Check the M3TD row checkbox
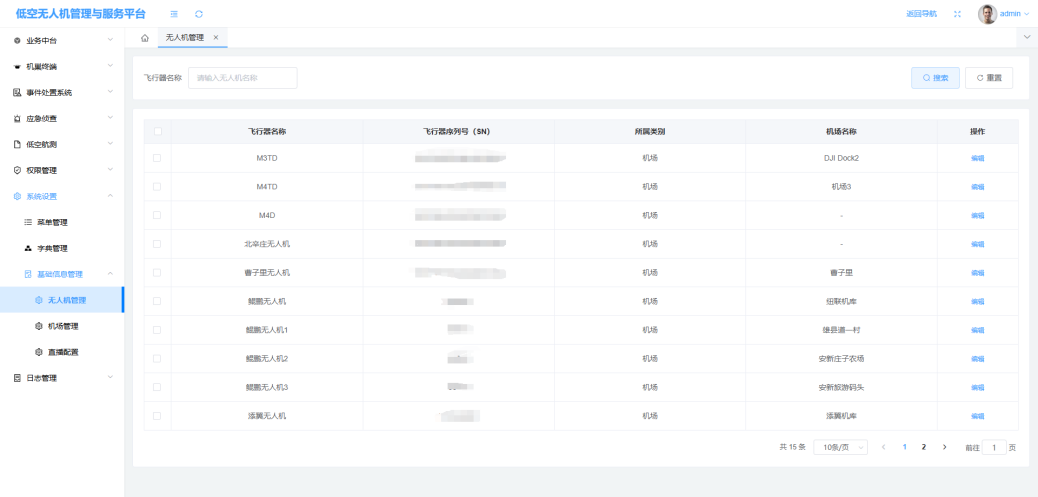1038x497 pixels. (157, 158)
